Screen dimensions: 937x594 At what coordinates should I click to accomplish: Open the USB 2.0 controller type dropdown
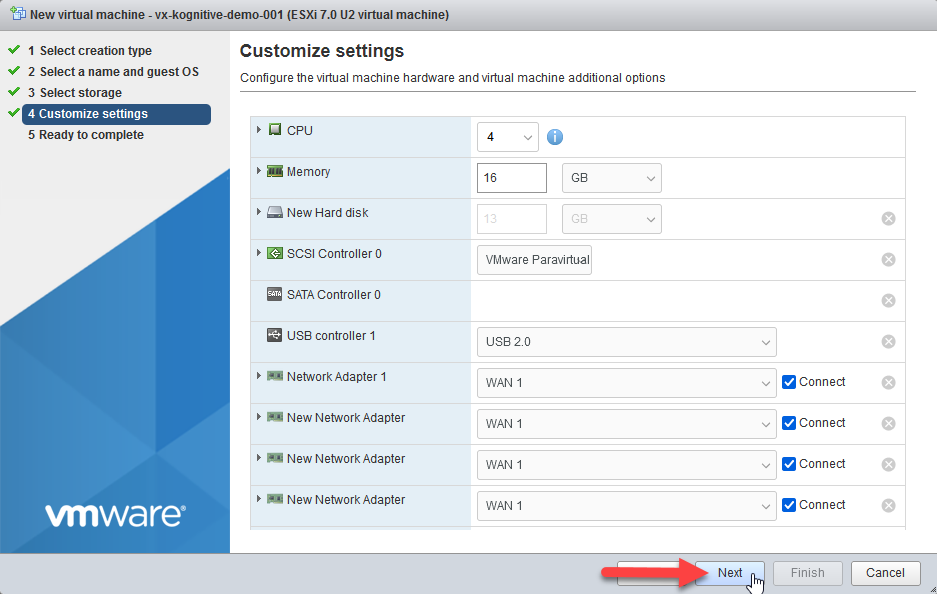[x=626, y=342]
